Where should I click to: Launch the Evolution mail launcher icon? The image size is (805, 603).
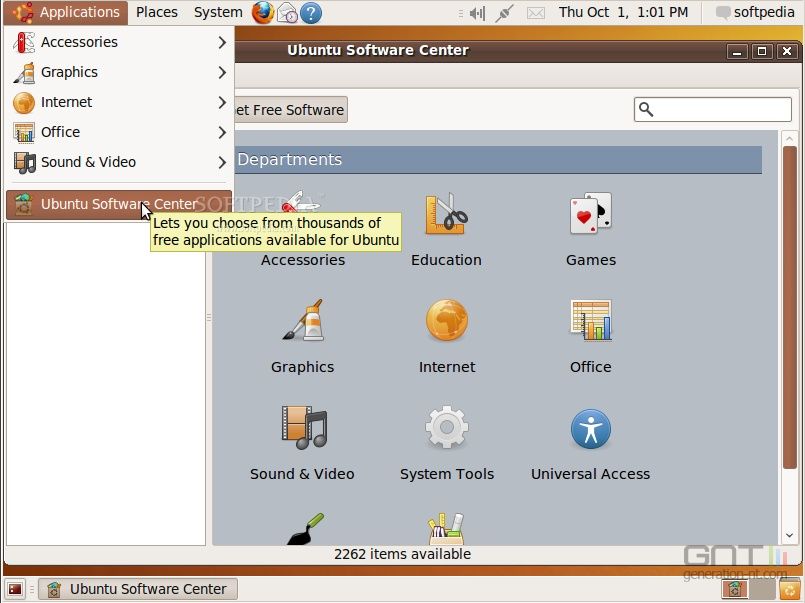click(x=287, y=13)
